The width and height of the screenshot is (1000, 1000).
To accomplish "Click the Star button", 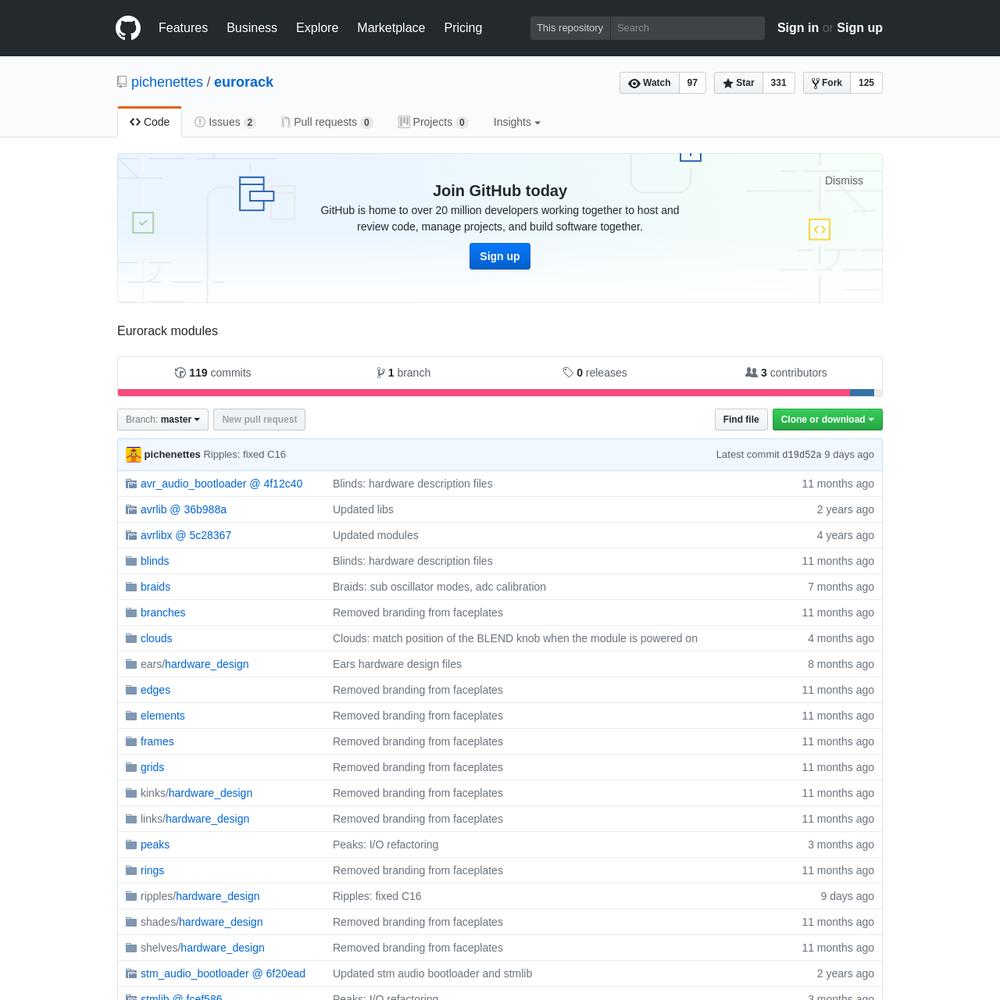I will (739, 83).
